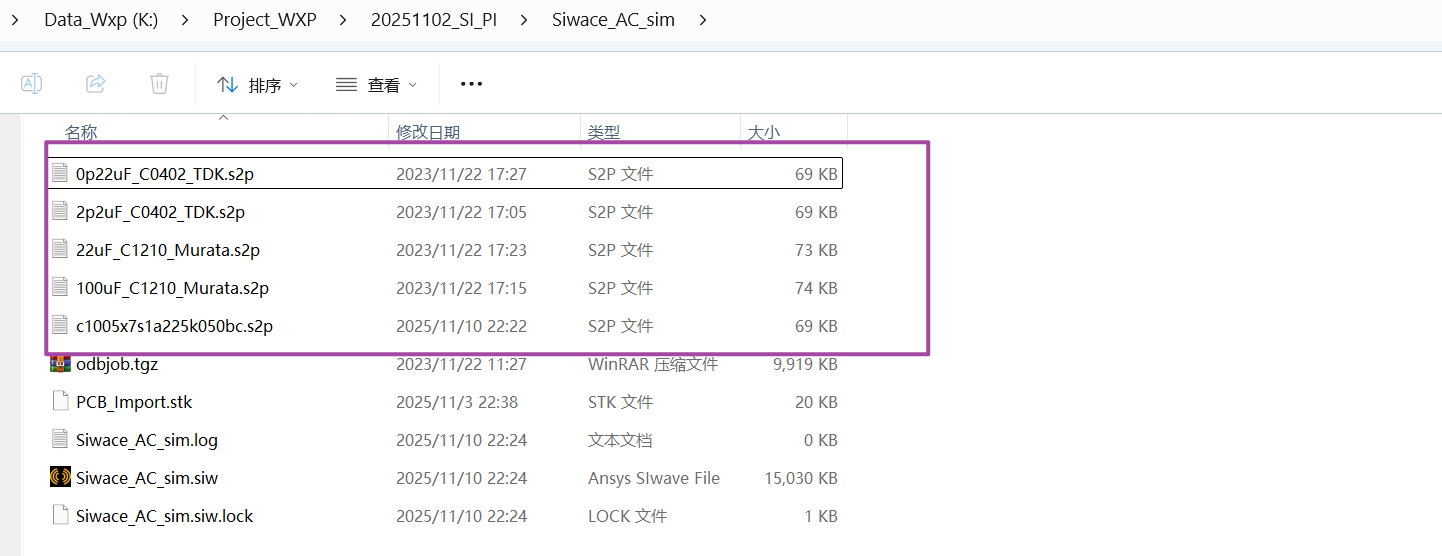Go to Data_Wxp (K:) in breadcrumb
Viewport: 1442px width, 556px height.
tap(101, 20)
